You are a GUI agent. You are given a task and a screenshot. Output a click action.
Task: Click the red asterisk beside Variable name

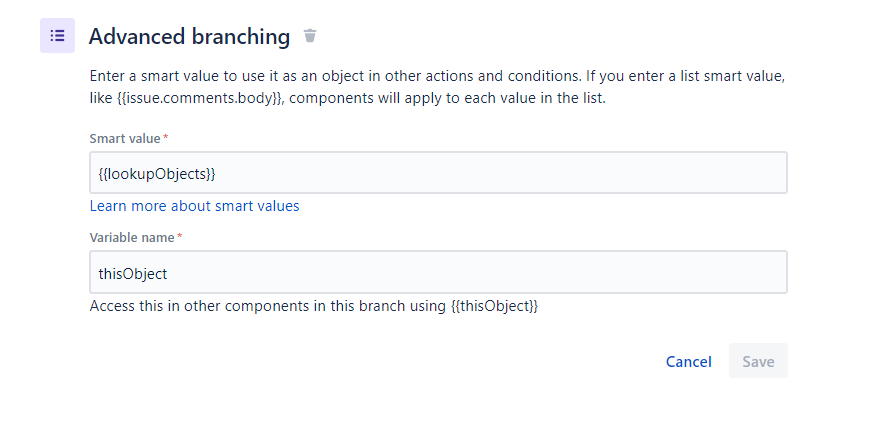179,236
